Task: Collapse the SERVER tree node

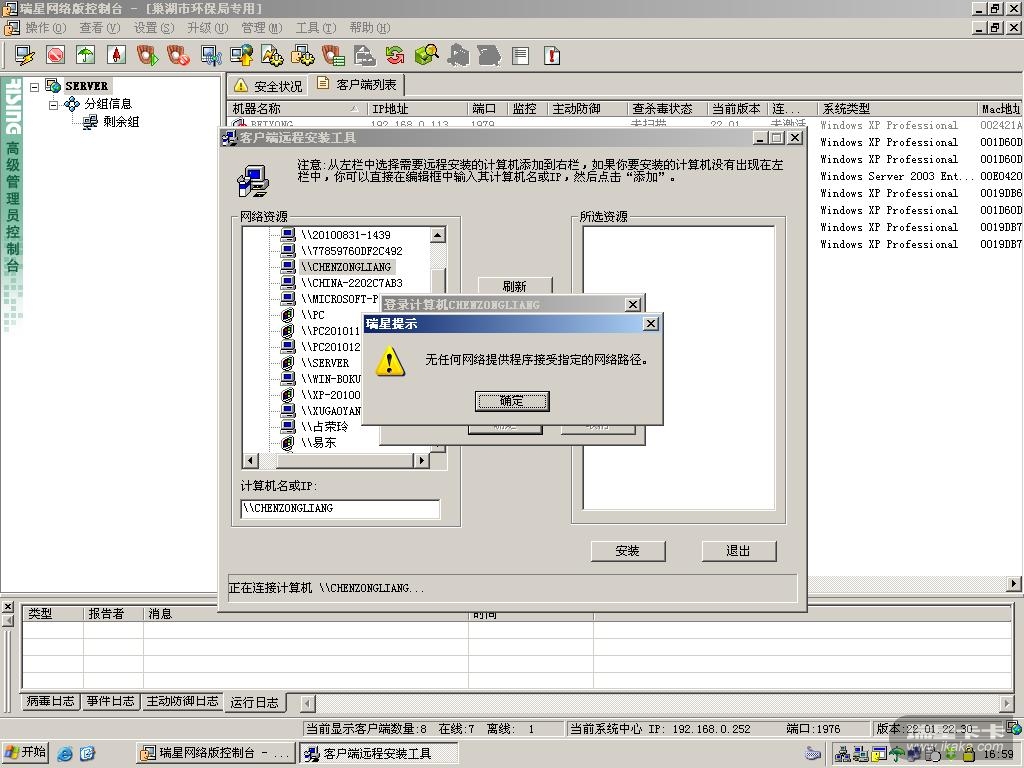Action: point(35,86)
